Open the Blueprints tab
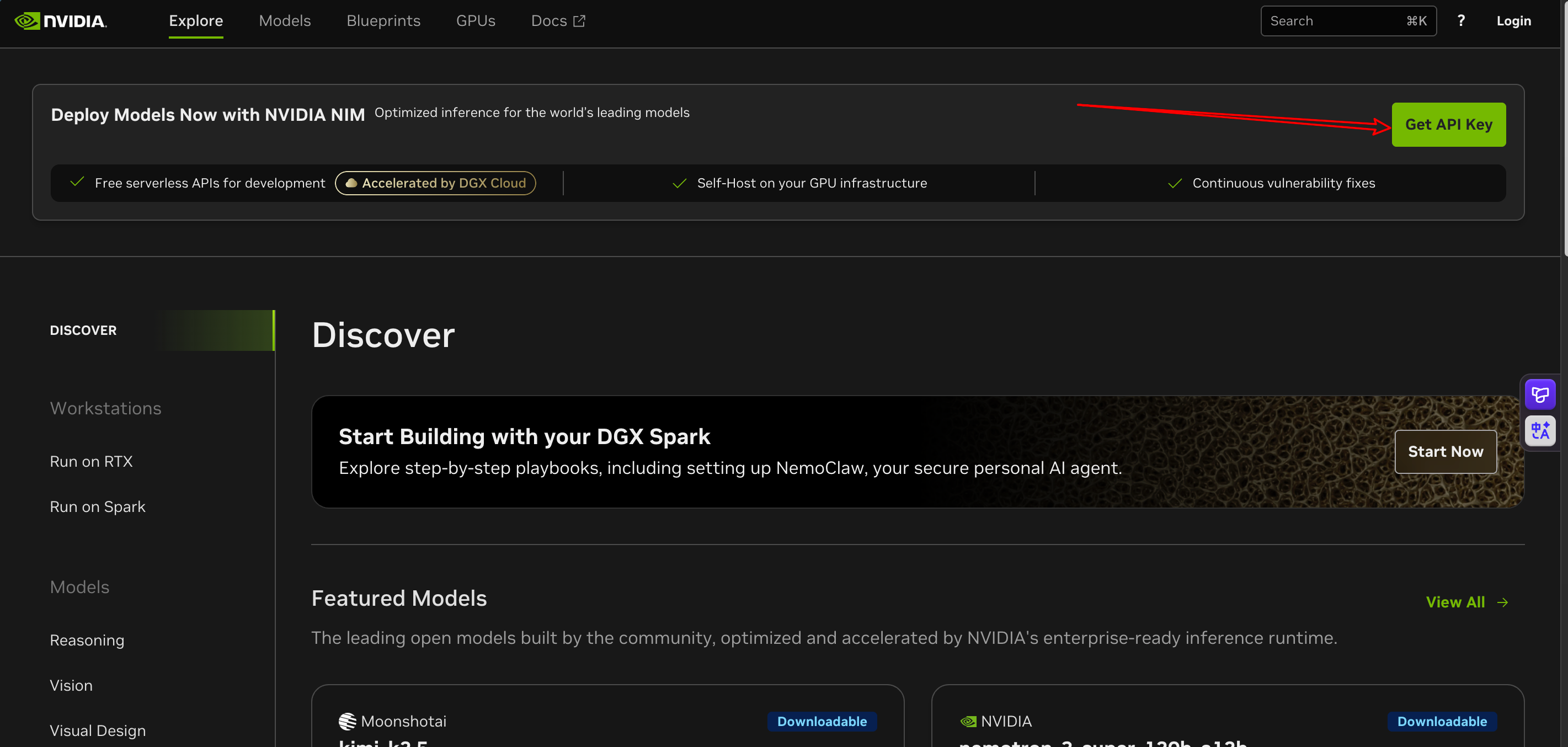This screenshot has width=1568, height=747. pyautogui.click(x=383, y=21)
